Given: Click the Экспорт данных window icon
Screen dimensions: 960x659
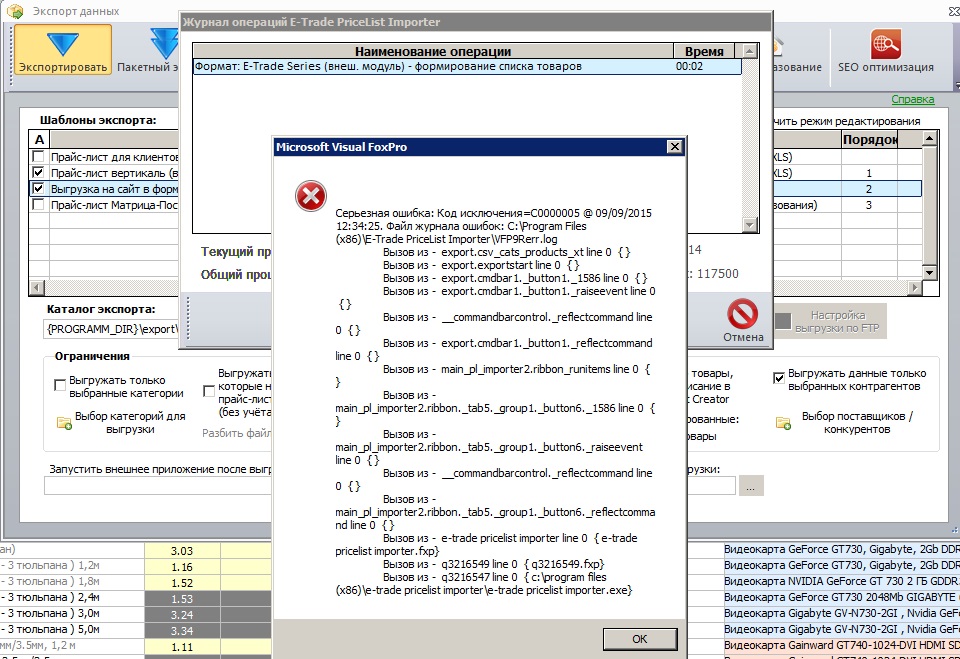Looking at the screenshot, I should (x=15, y=11).
